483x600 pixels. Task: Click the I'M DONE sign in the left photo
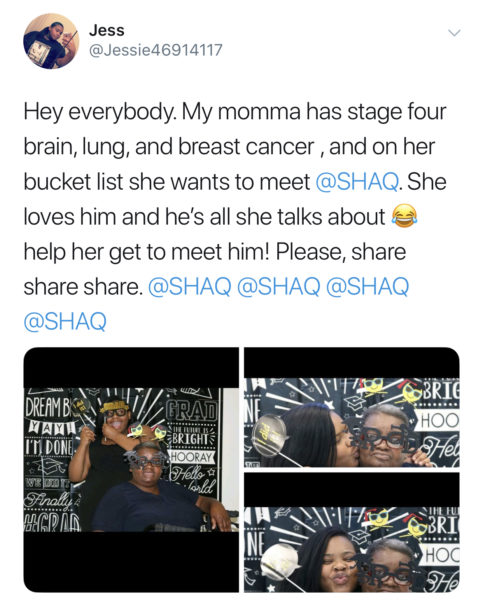click(49, 448)
